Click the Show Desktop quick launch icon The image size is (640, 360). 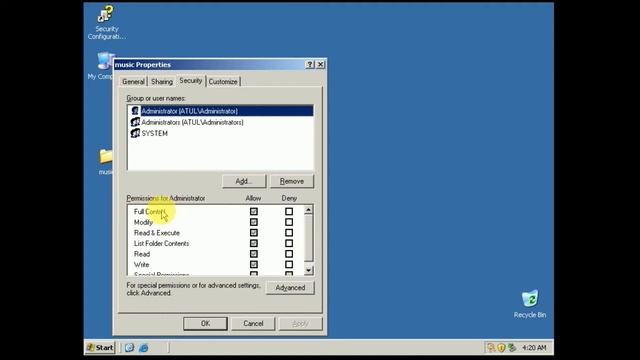[x=129, y=348]
